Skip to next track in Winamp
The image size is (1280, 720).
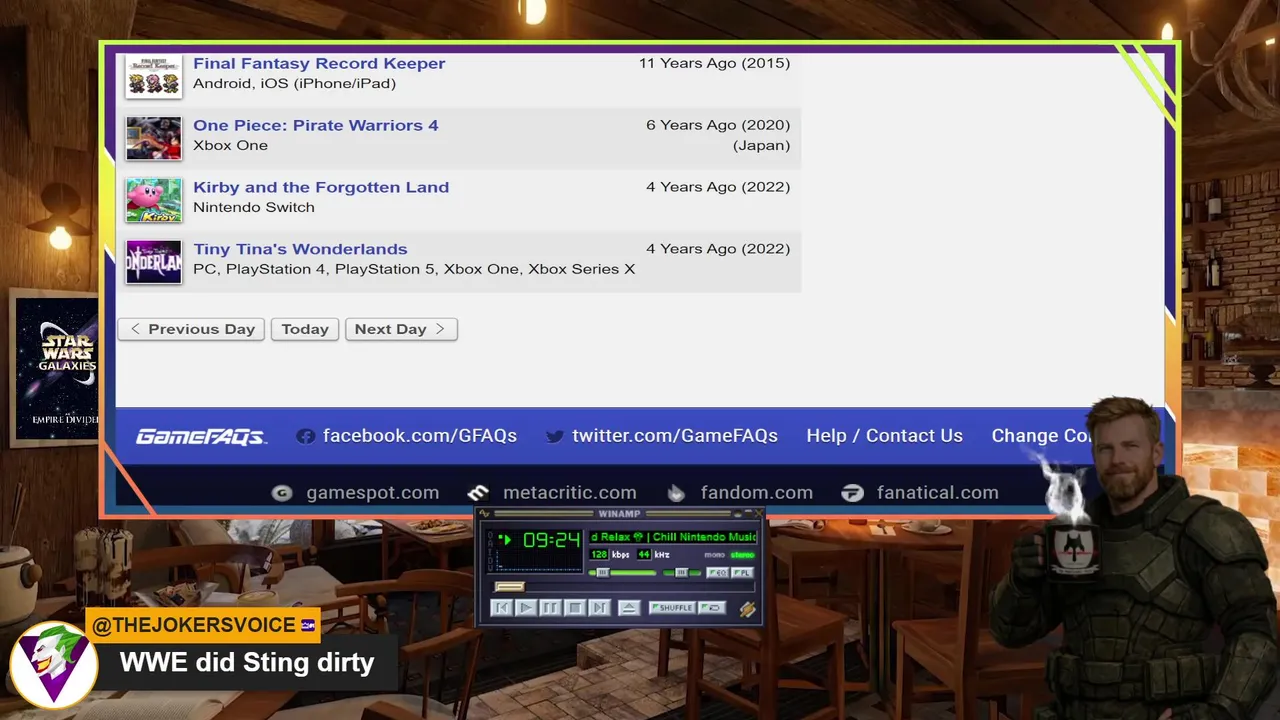pyautogui.click(x=599, y=608)
